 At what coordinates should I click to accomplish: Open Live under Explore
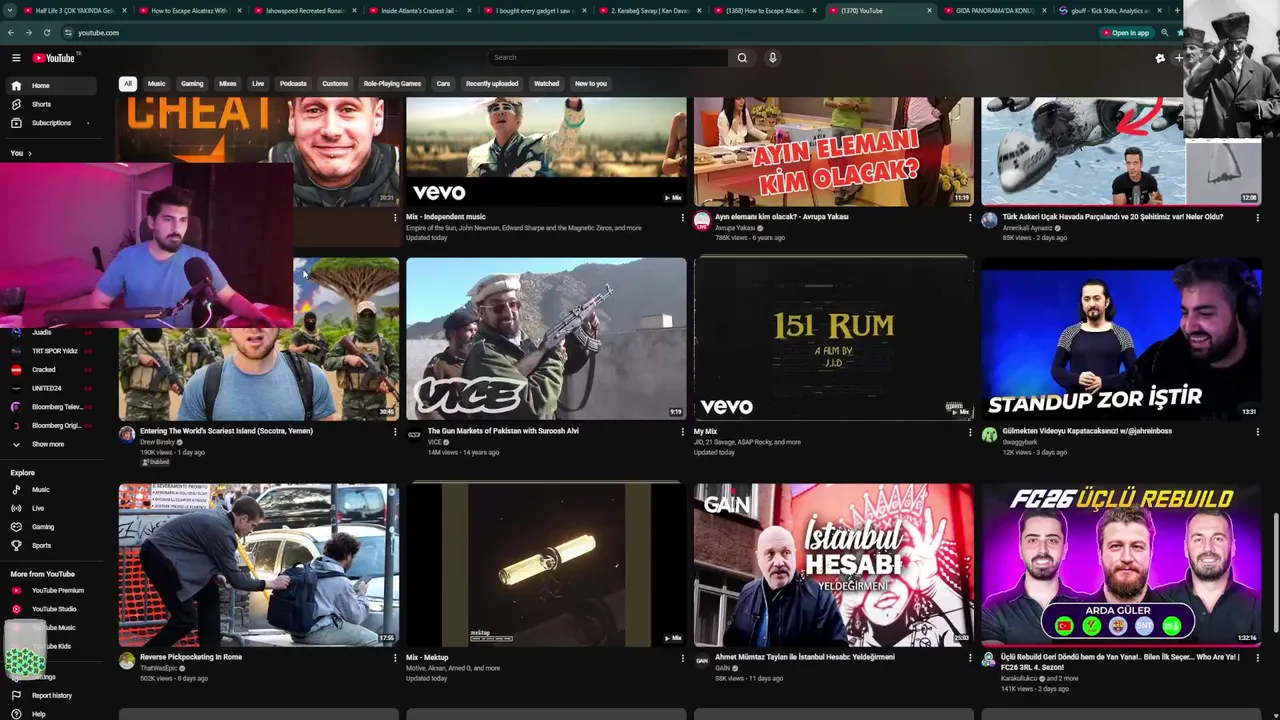click(x=50, y=508)
